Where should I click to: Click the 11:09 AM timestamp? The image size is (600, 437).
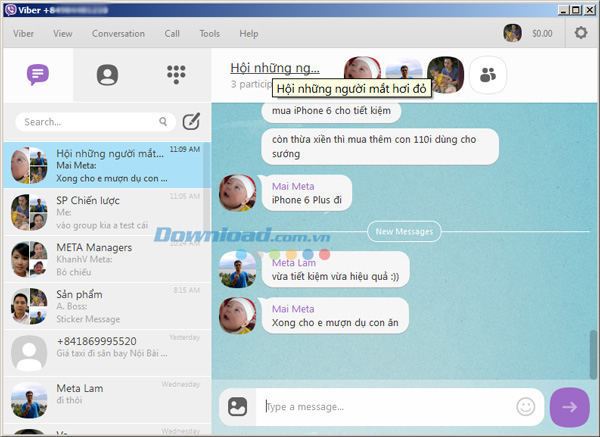tap(184, 149)
